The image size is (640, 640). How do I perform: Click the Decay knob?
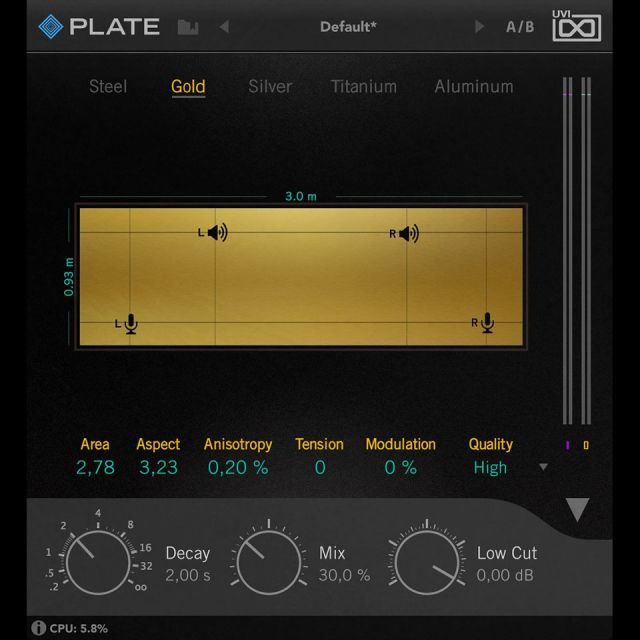coord(97,560)
